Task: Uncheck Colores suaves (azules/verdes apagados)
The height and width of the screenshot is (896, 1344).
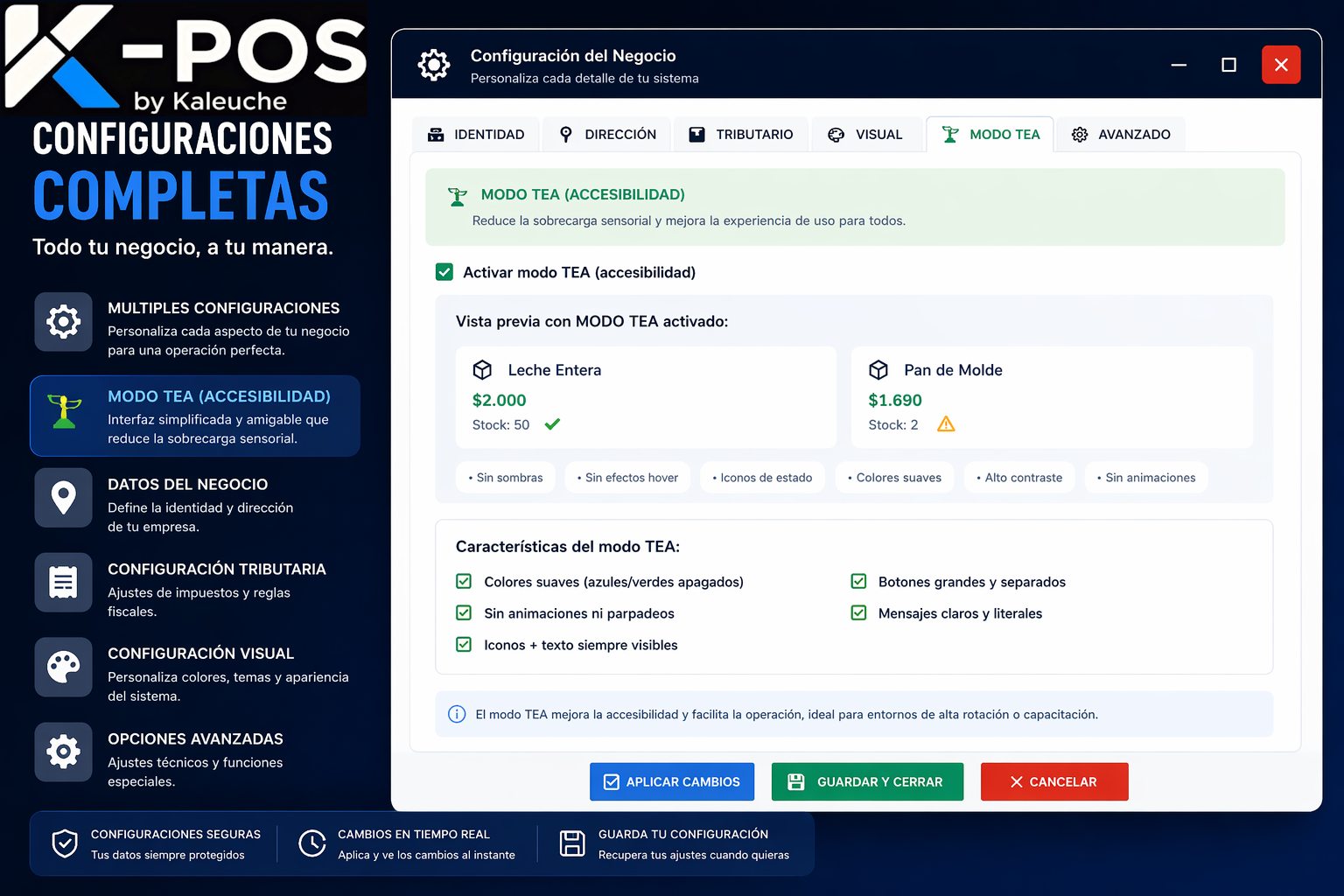Action: point(464,582)
